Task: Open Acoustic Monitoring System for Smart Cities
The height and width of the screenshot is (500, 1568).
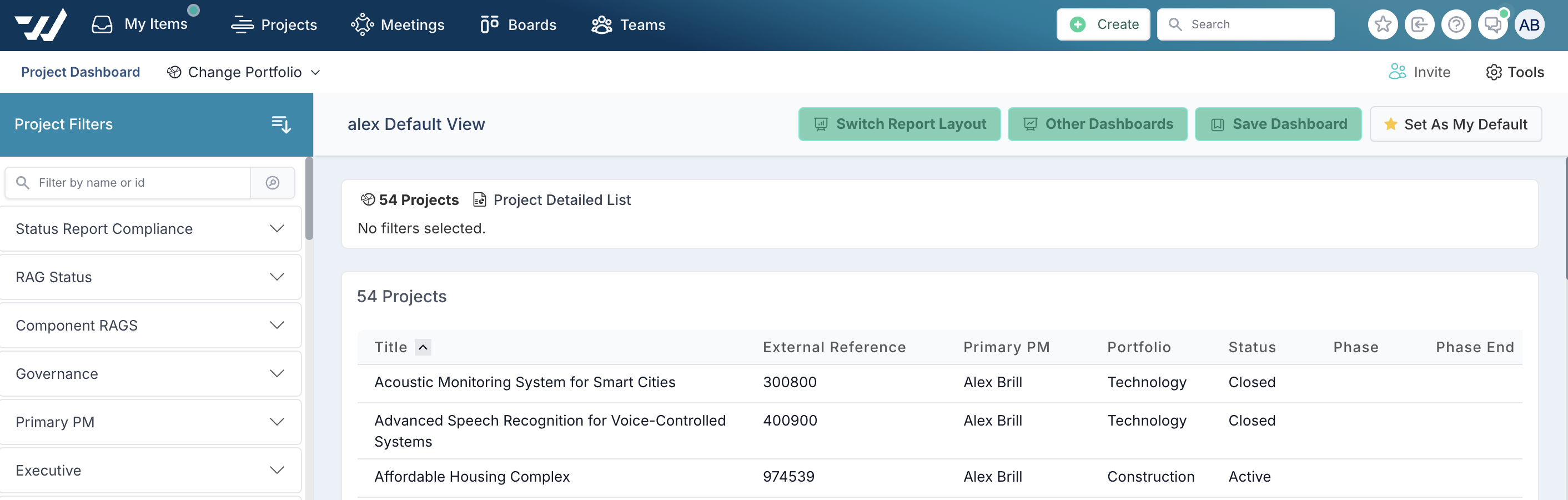Action: [525, 382]
